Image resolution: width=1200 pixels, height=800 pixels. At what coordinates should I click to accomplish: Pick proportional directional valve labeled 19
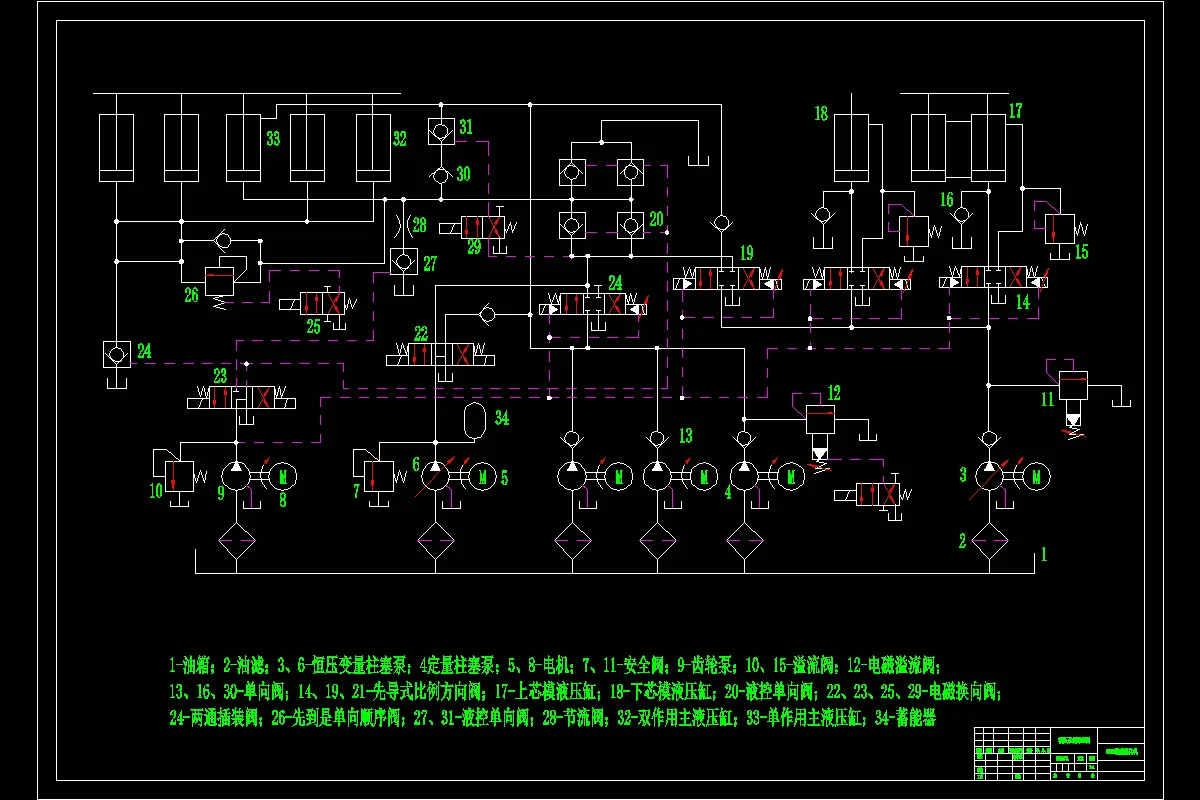(728, 280)
